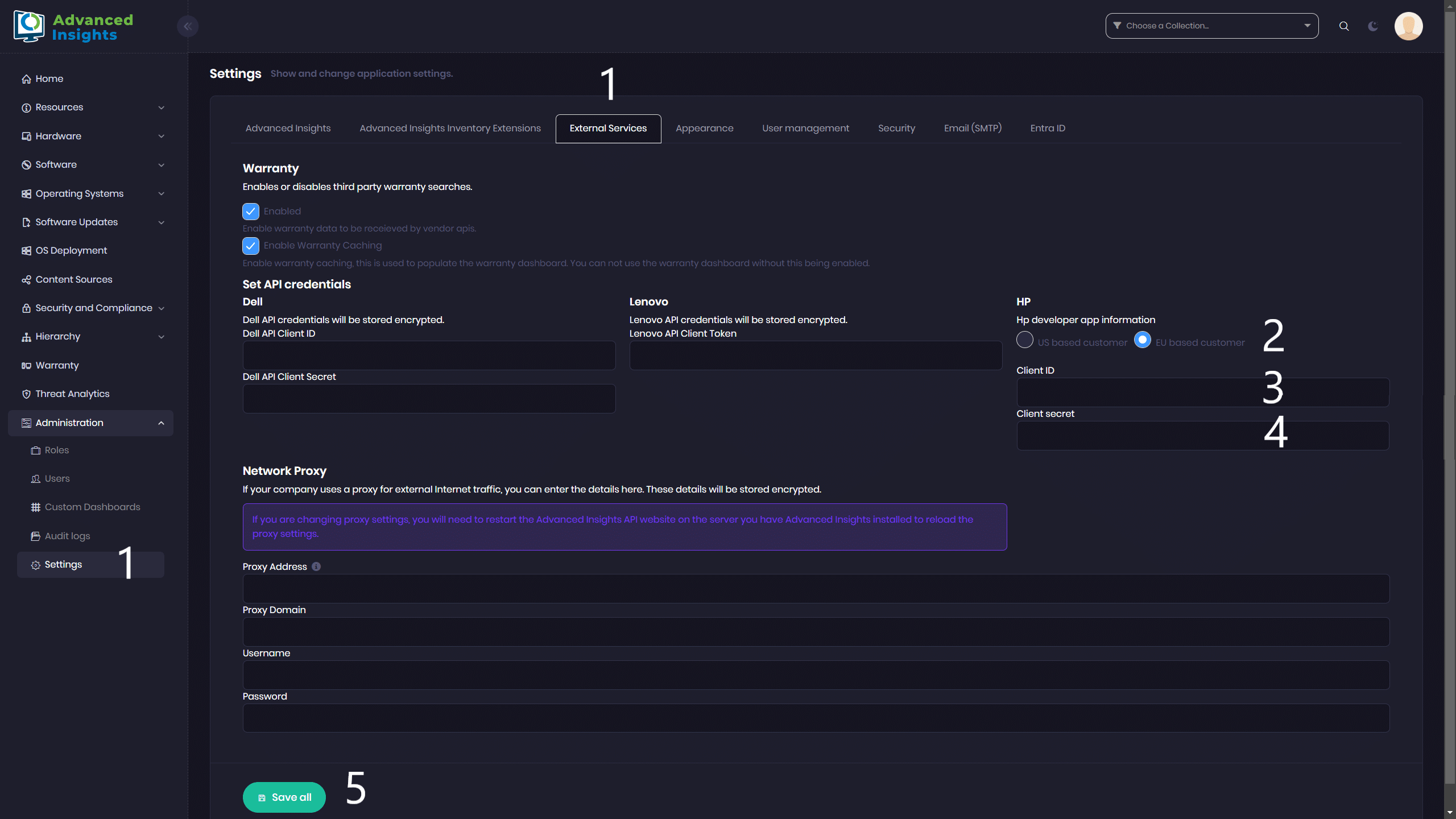Open Audit logs page

pyautogui.click(x=67, y=536)
